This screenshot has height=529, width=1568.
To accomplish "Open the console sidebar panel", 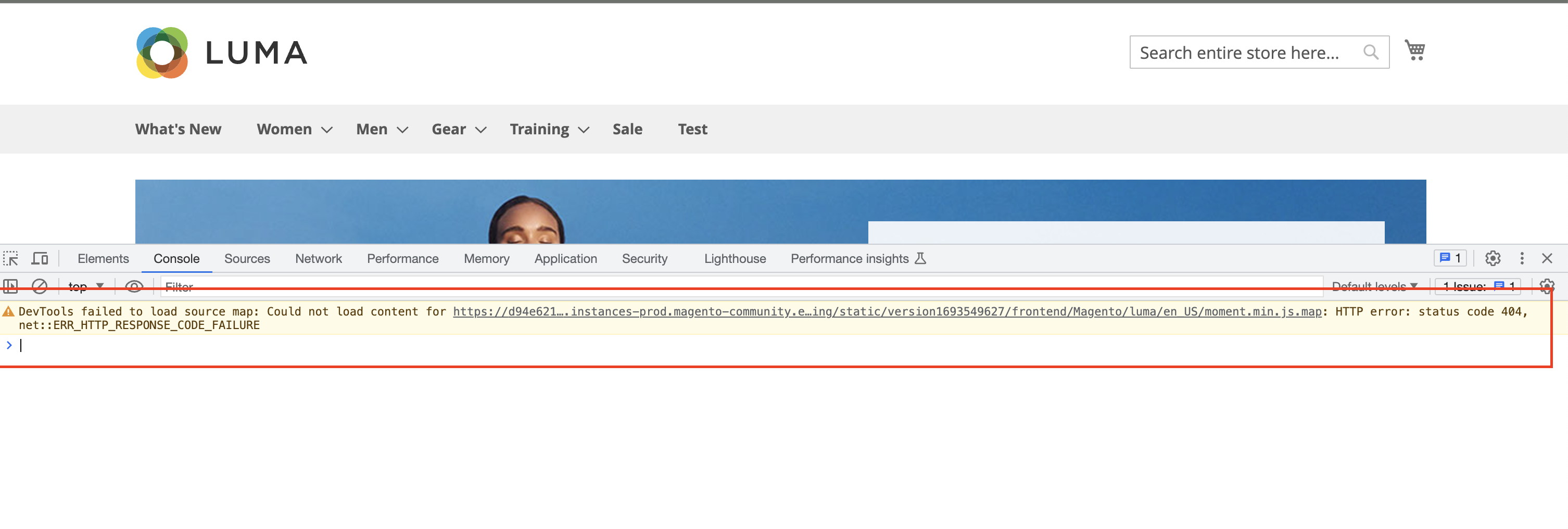I will 10,286.
